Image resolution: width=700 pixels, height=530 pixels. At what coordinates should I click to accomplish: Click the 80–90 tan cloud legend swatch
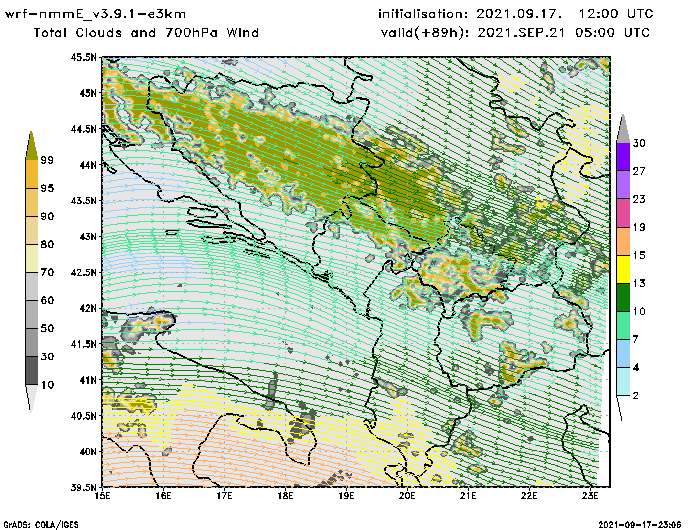pyautogui.click(x=31, y=230)
